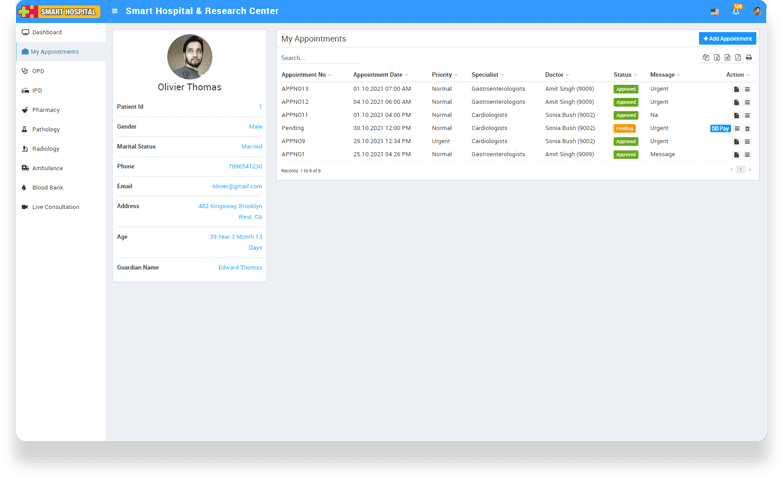Select Blood Bank from the sidebar
This screenshot has height=478, width=783.
coord(48,187)
